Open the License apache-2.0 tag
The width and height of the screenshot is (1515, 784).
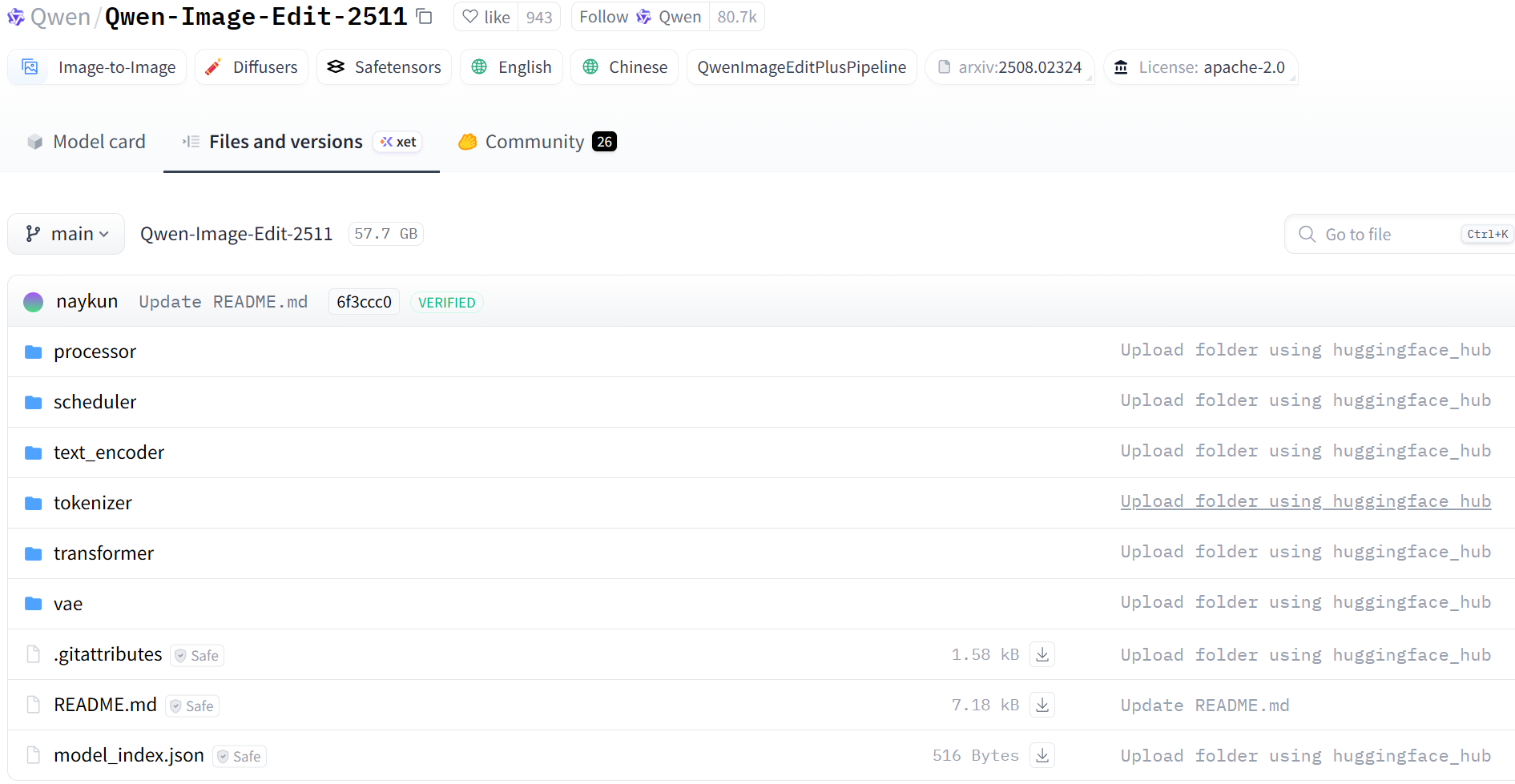click(1200, 67)
